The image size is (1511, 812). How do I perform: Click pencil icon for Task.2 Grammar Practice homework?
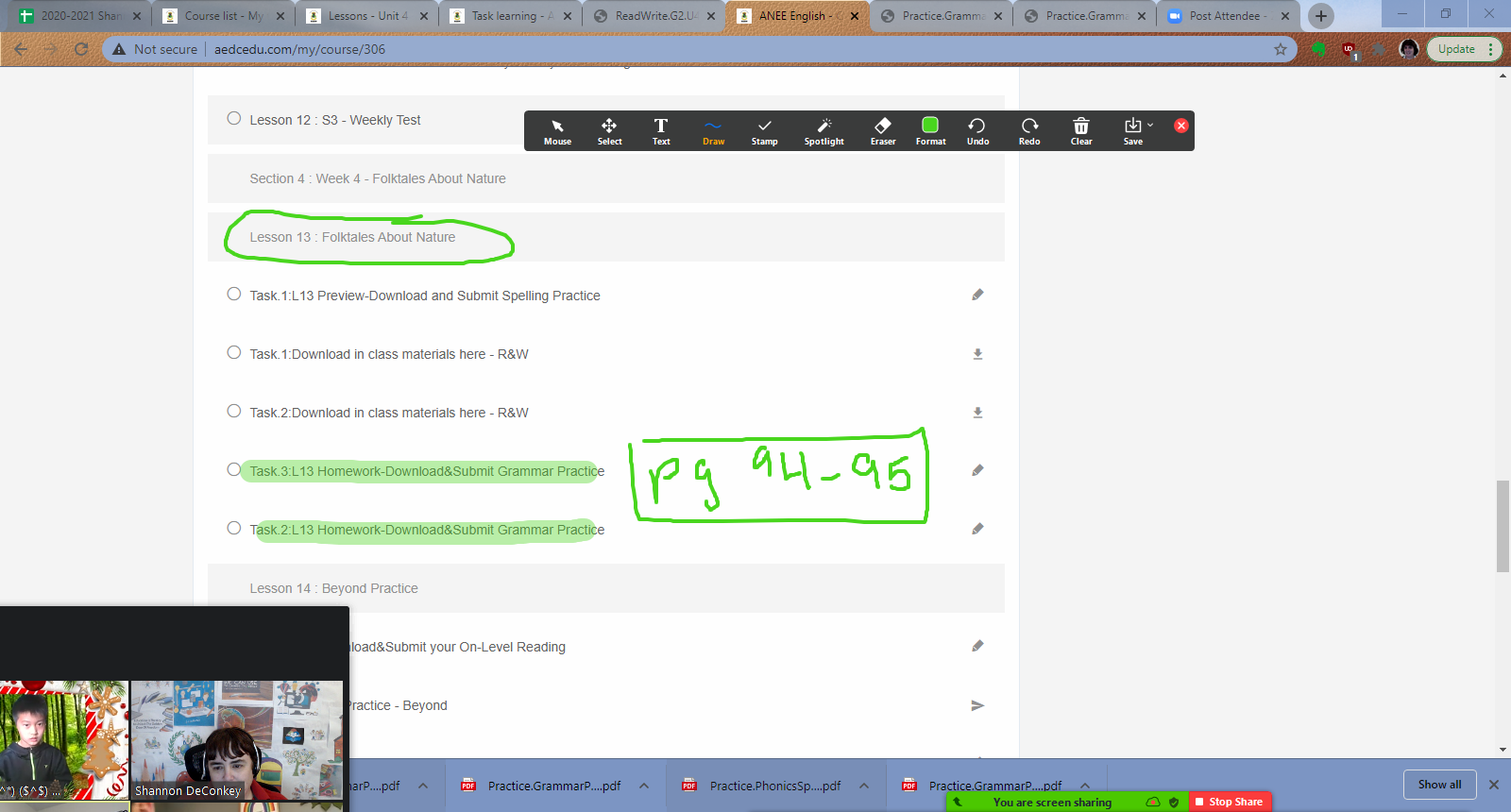tap(977, 529)
